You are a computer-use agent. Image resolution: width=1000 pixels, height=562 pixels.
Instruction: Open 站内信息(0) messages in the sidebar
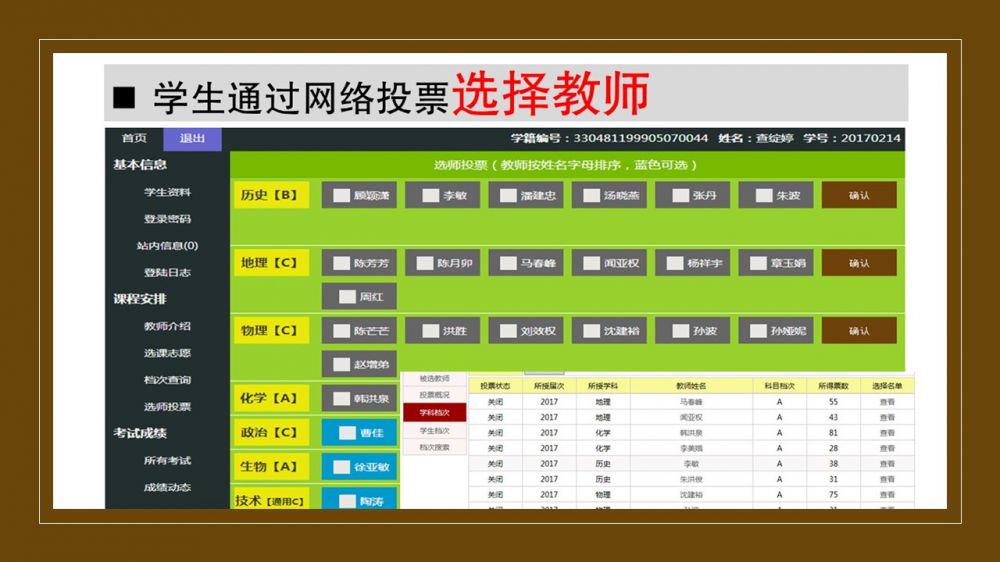tap(167, 246)
